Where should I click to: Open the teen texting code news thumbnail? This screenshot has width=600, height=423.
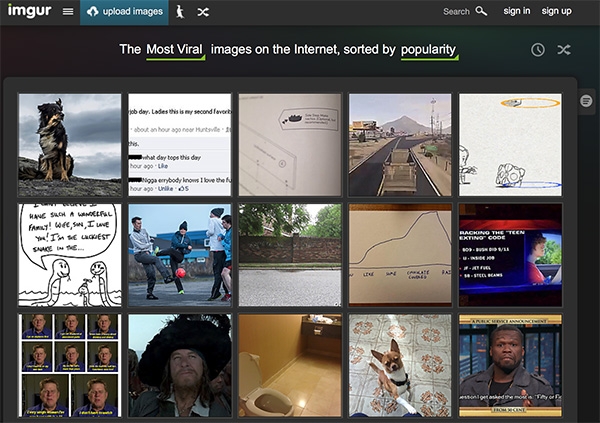(x=510, y=255)
